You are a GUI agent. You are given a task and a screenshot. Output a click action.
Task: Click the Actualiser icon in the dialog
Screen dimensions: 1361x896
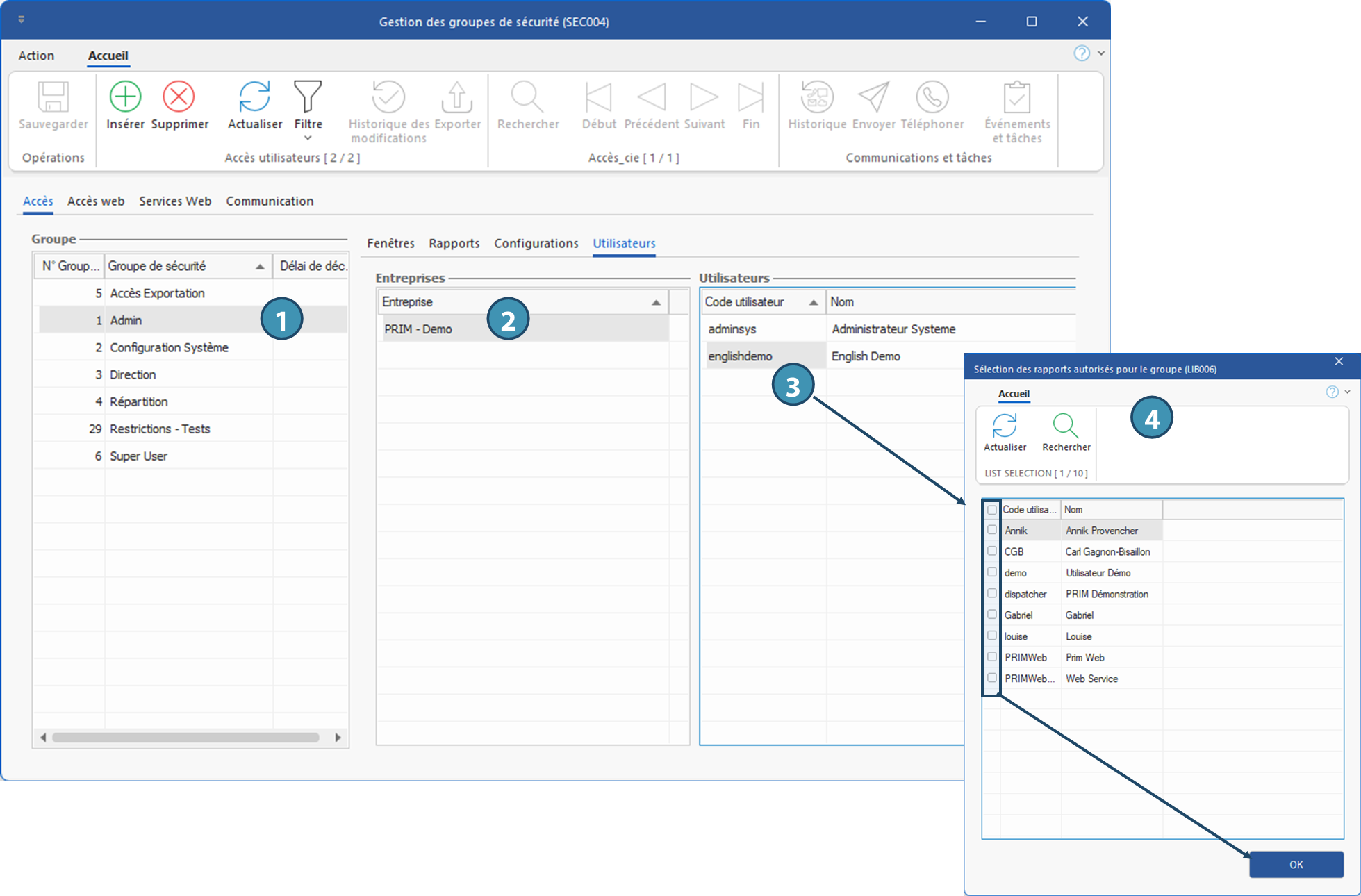tap(1005, 425)
